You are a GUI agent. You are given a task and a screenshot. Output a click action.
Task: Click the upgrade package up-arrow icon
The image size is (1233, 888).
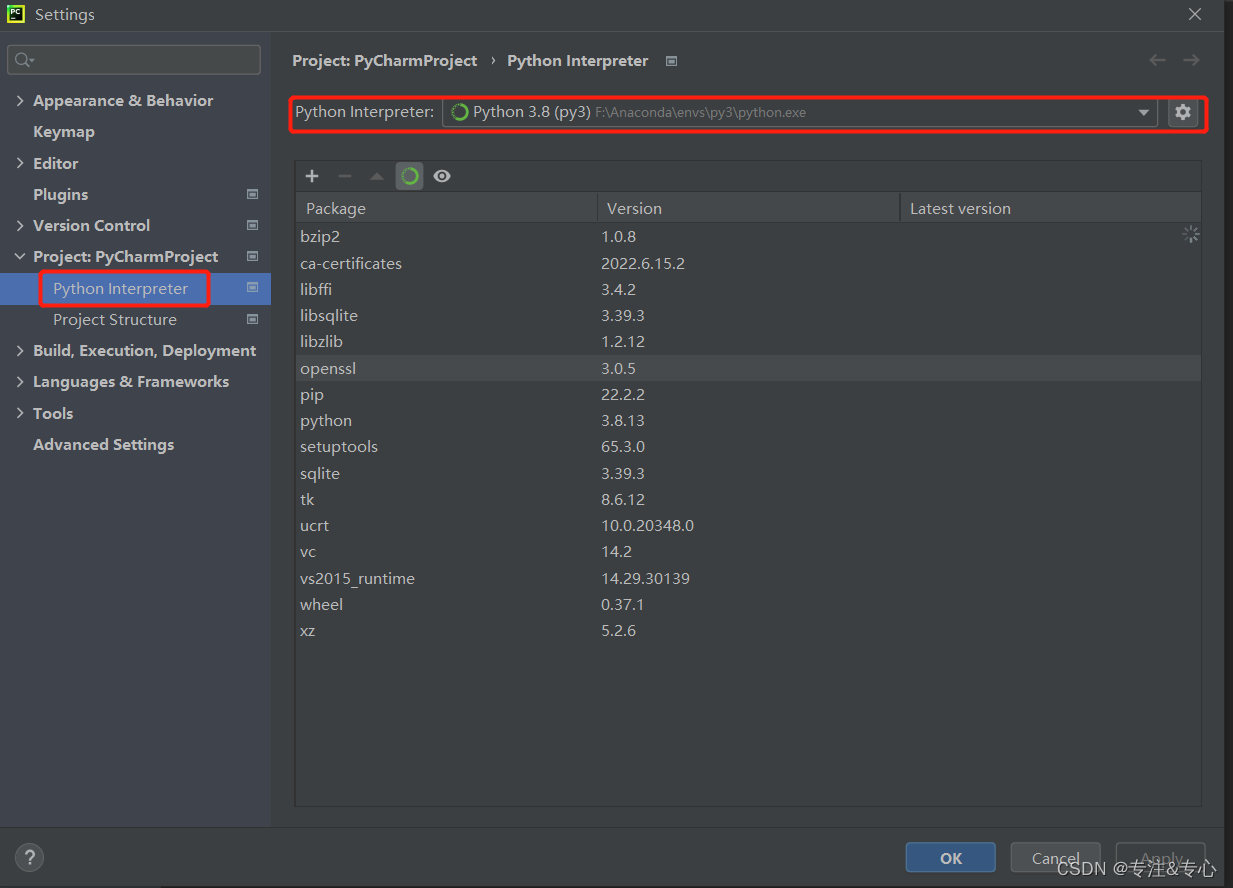[x=377, y=176]
